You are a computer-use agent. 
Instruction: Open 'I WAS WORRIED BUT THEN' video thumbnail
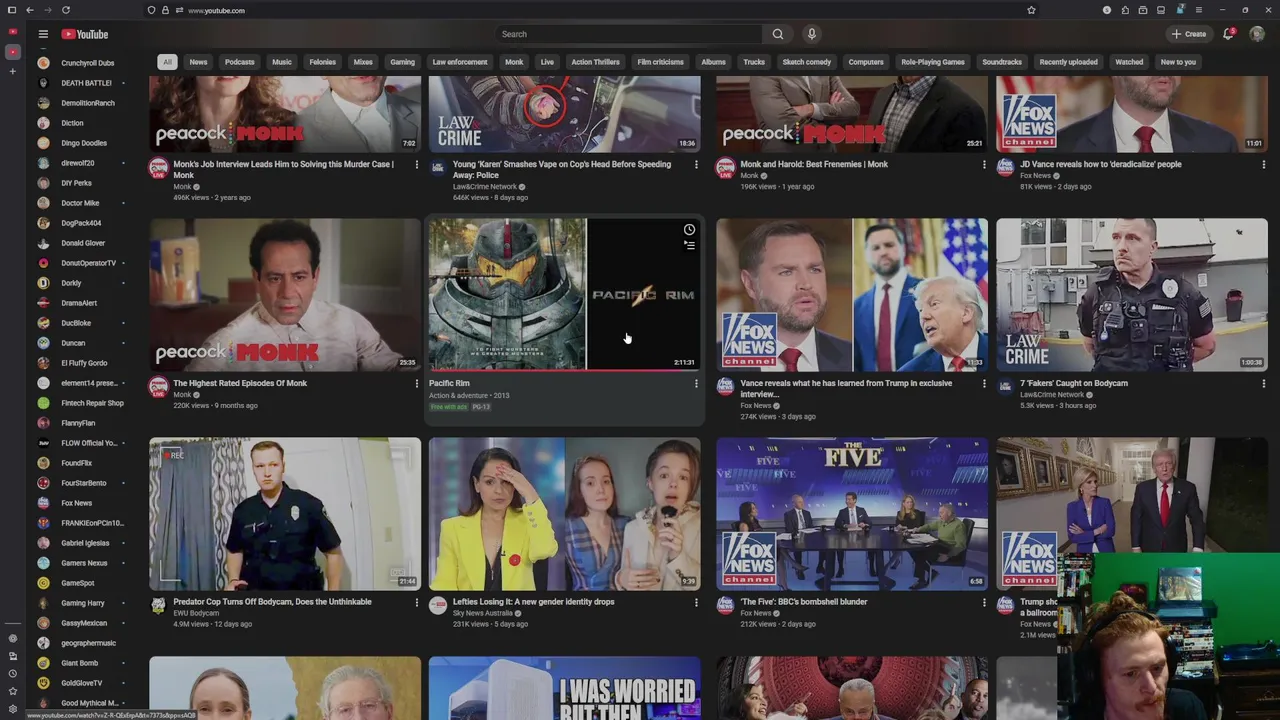565,688
